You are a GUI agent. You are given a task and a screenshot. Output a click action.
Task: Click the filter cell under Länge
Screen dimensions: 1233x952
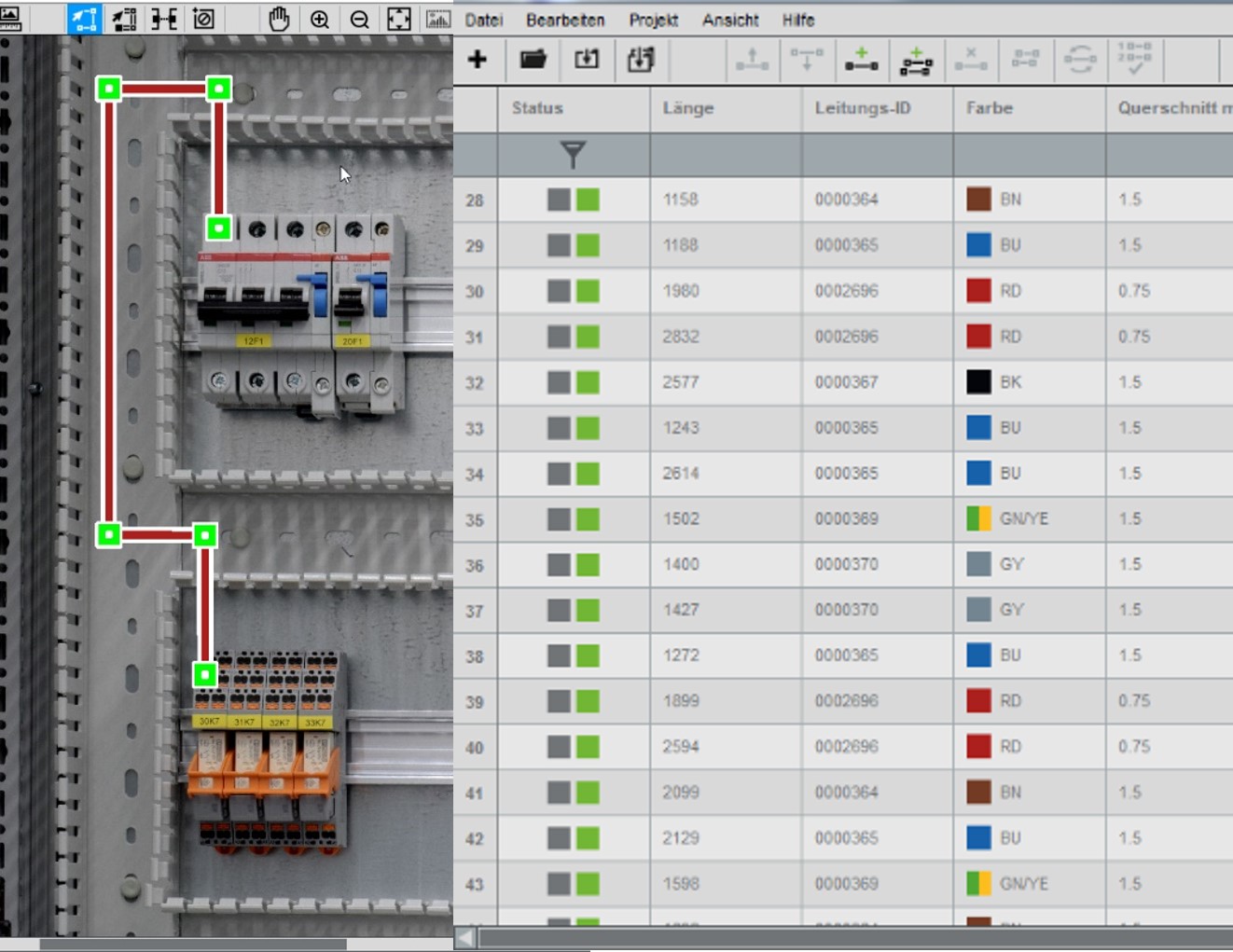click(x=725, y=155)
